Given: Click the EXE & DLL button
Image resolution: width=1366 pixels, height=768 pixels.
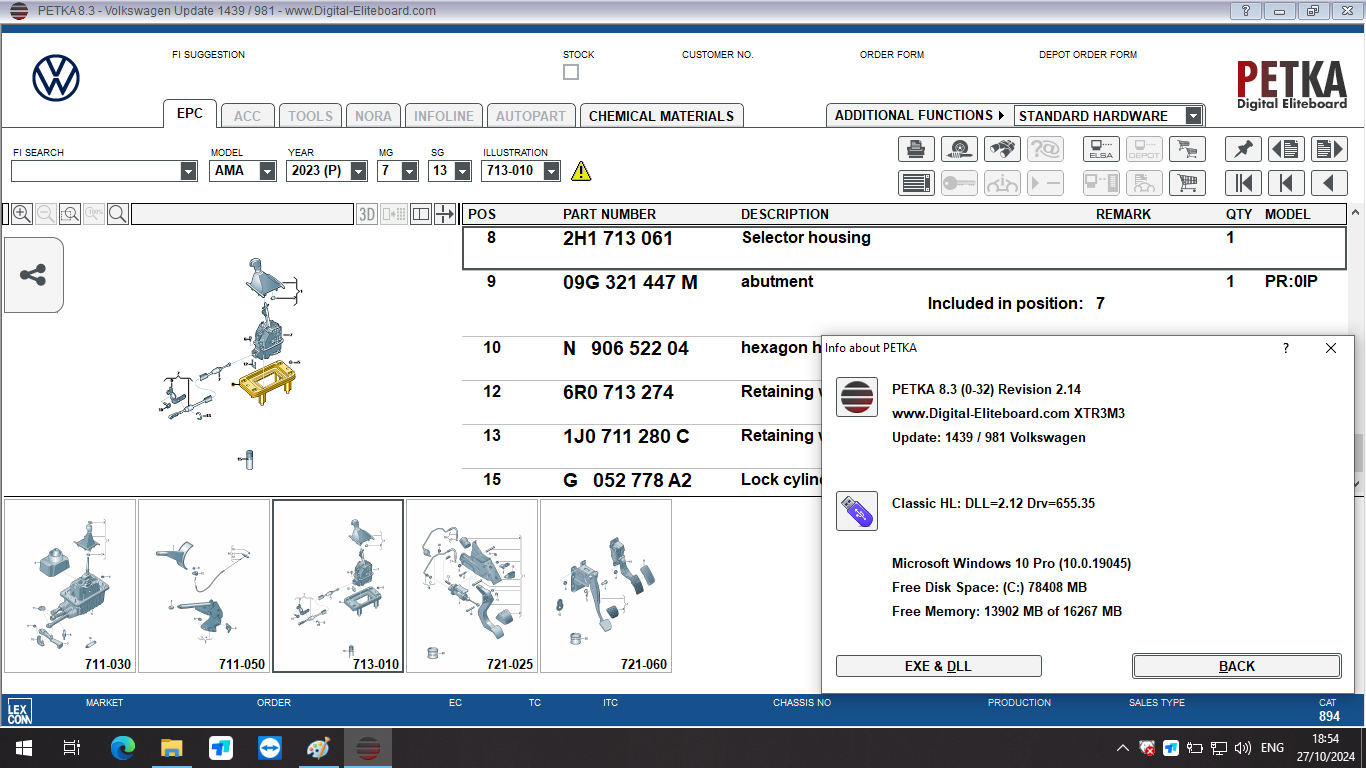Looking at the screenshot, I should click(x=938, y=666).
